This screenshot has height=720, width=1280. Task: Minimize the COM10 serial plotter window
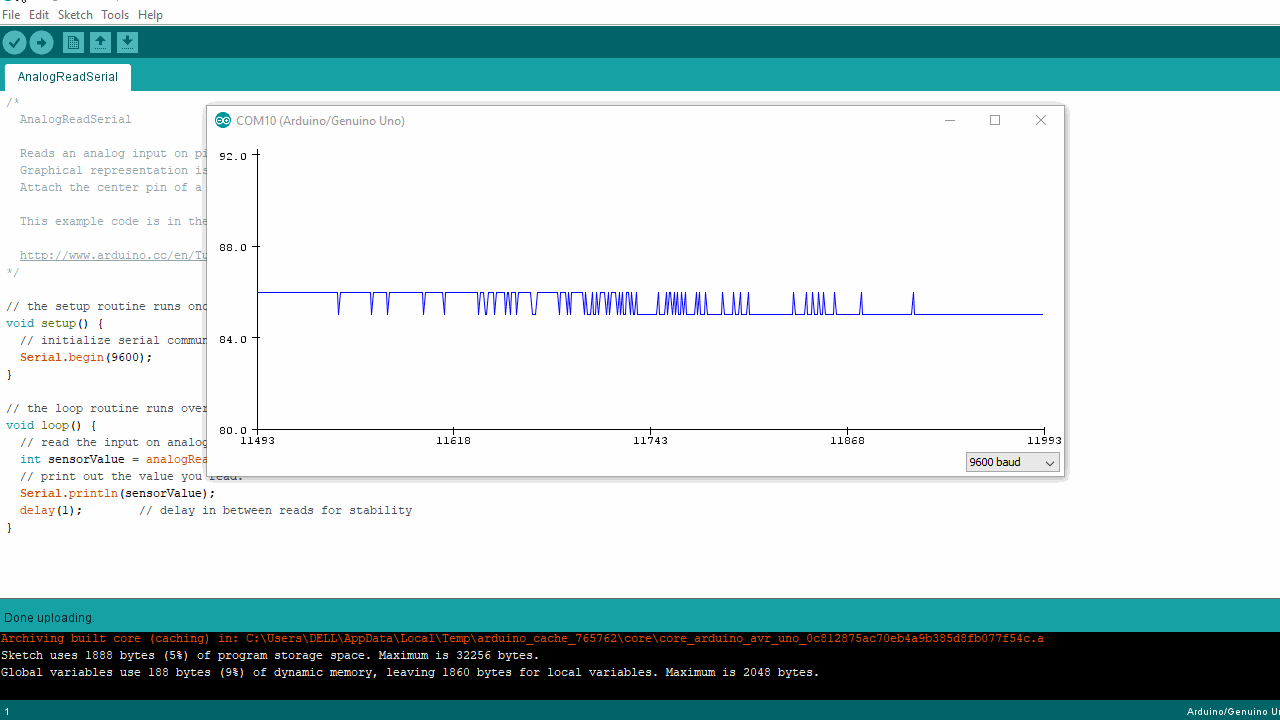[x=950, y=120]
